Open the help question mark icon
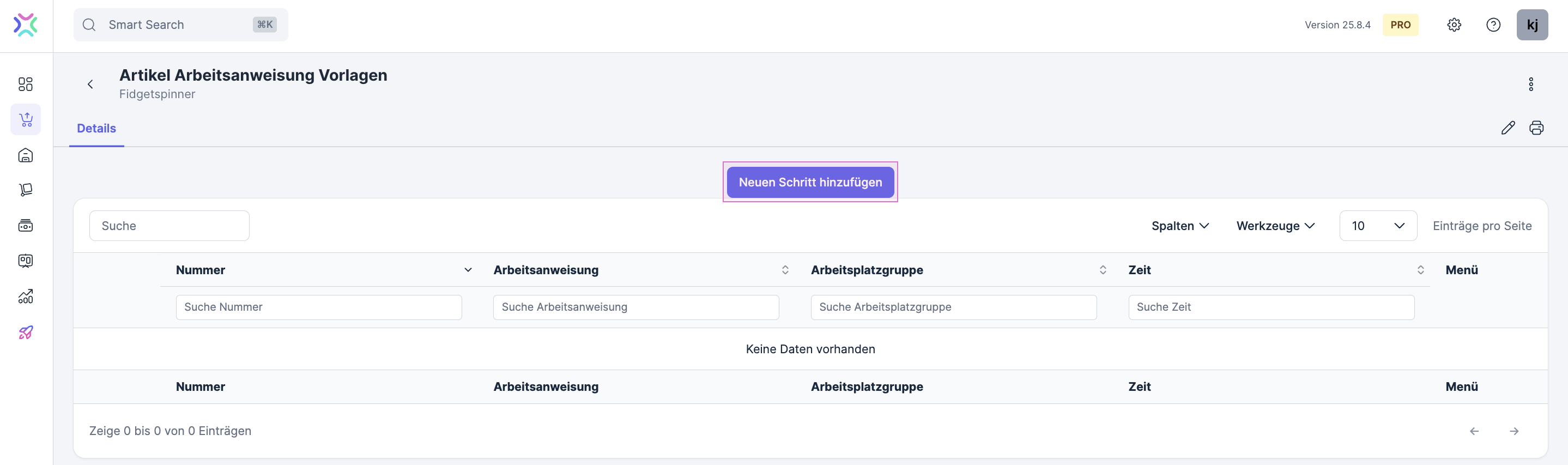The image size is (1568, 465). tap(1493, 25)
